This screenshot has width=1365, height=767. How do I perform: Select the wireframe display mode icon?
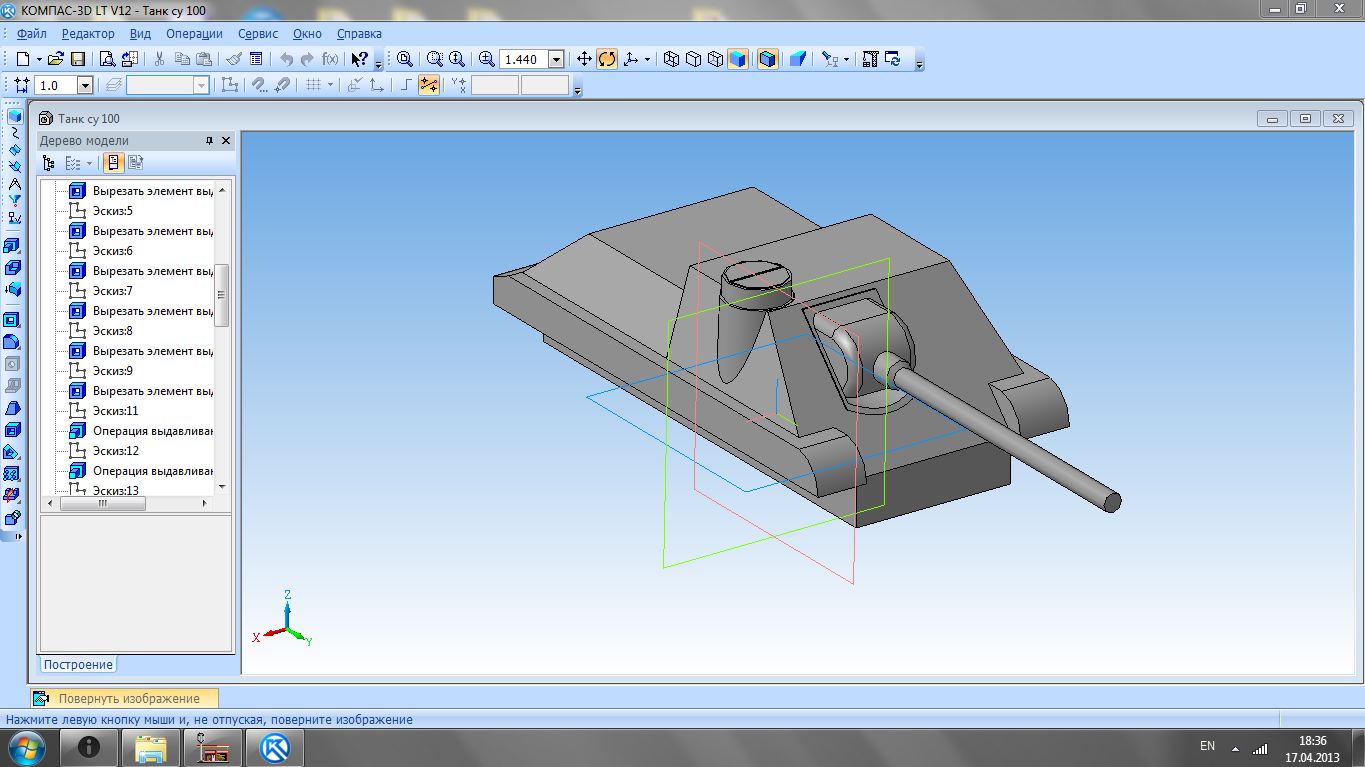pyautogui.click(x=671, y=59)
